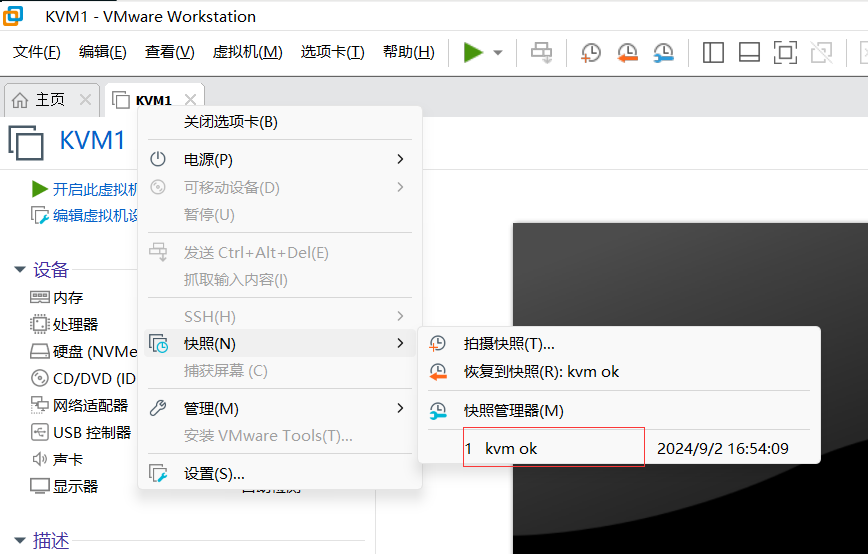868x554 pixels.
Task: Open the 帮助(H) menu
Action: [x=409, y=52]
